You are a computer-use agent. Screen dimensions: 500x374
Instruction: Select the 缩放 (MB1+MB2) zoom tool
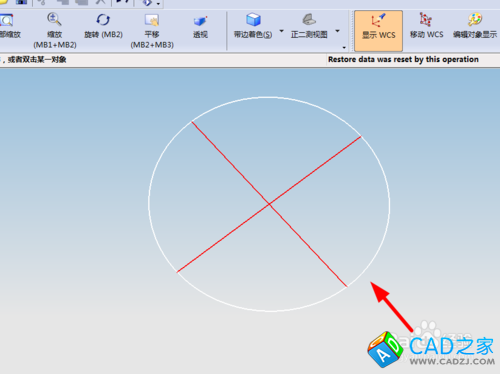[x=55, y=31]
